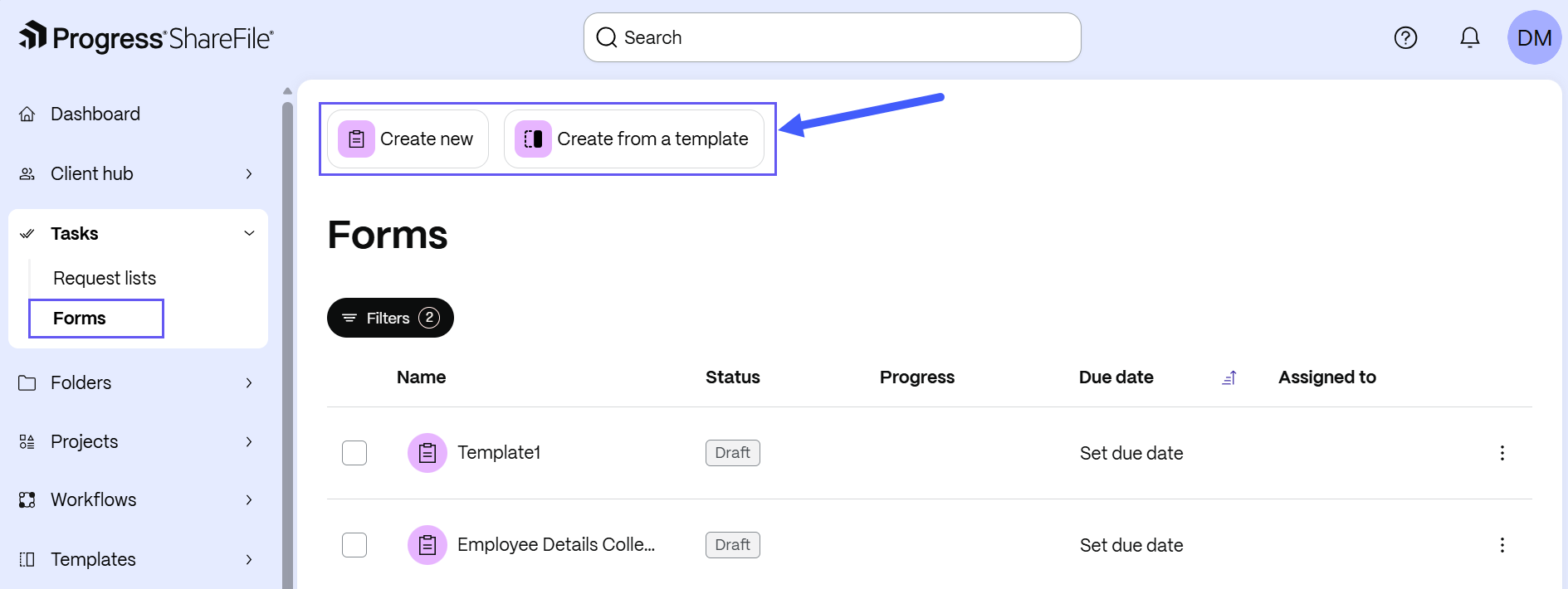Open Request lists under Tasks
Image resolution: width=1568 pixels, height=589 pixels.
tap(105, 278)
